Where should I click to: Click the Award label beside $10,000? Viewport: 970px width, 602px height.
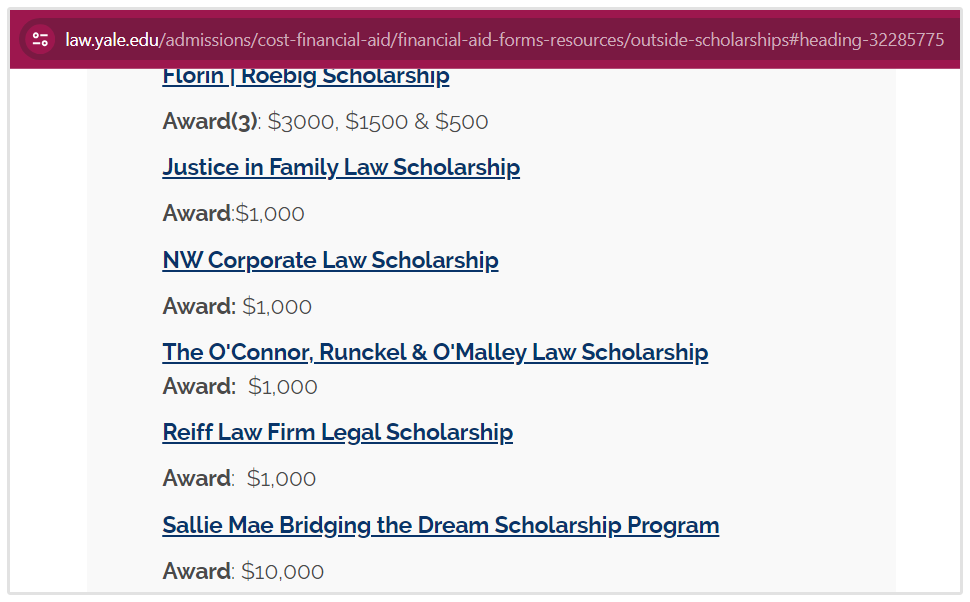[196, 572]
